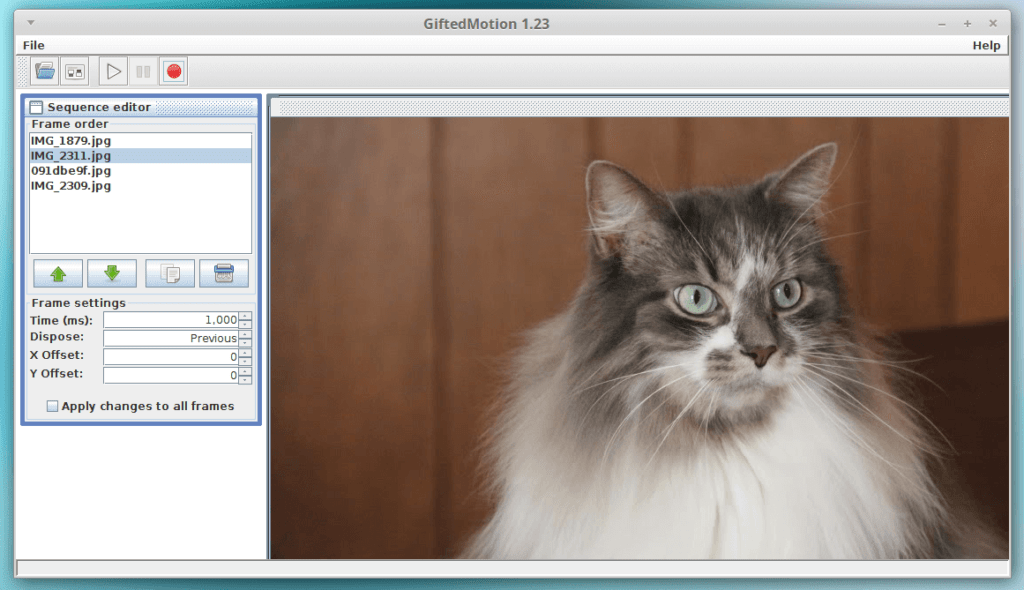Select frame IMG_2311.jpg
Image resolution: width=1024 pixels, height=590 pixels.
click(x=140, y=156)
